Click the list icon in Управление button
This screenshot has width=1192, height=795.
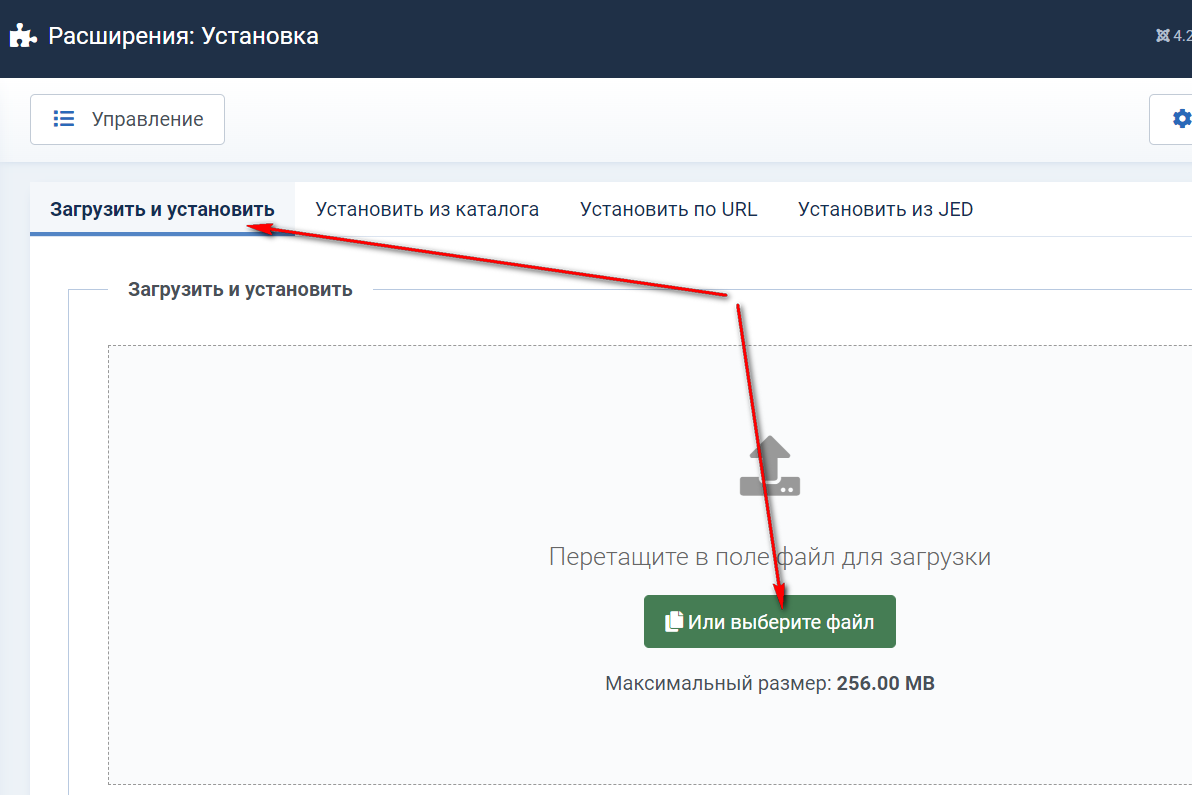[64, 119]
